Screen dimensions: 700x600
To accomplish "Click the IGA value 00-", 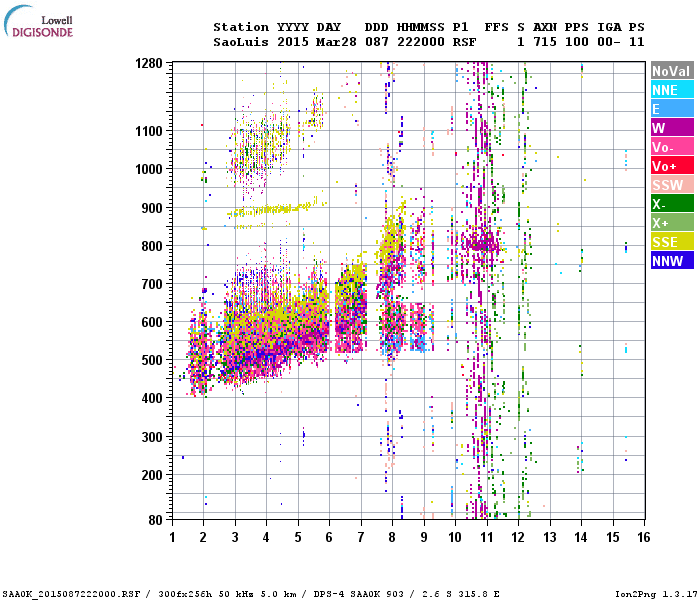I will 609,42.
